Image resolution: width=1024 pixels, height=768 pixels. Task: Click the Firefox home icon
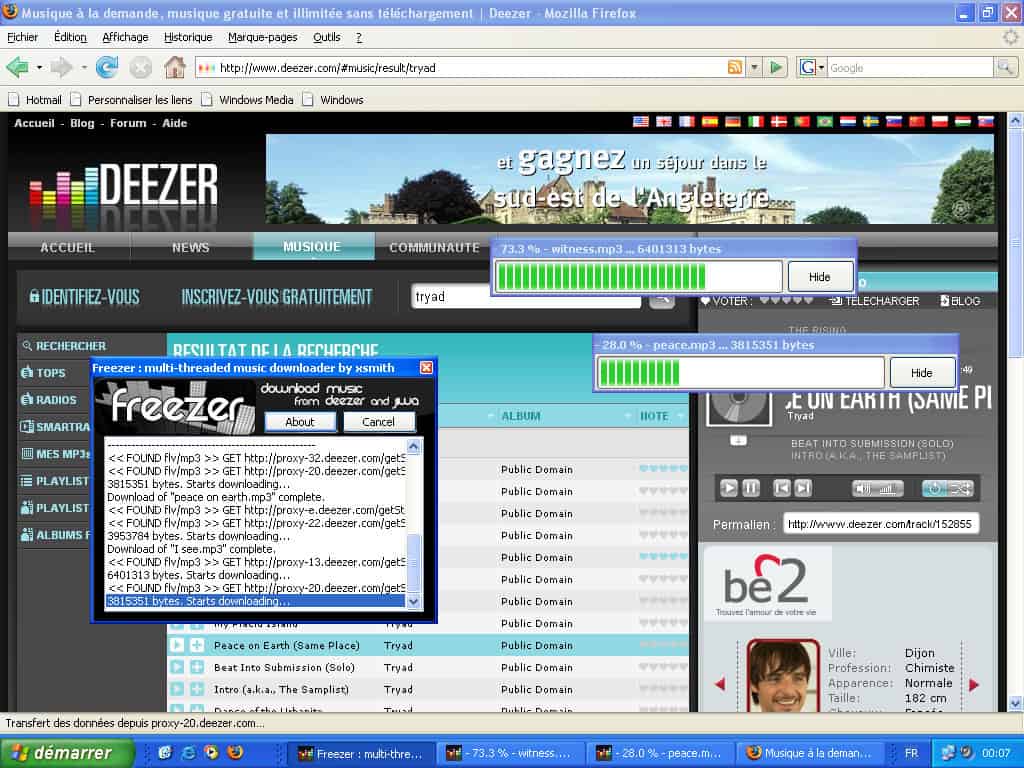[x=174, y=68]
